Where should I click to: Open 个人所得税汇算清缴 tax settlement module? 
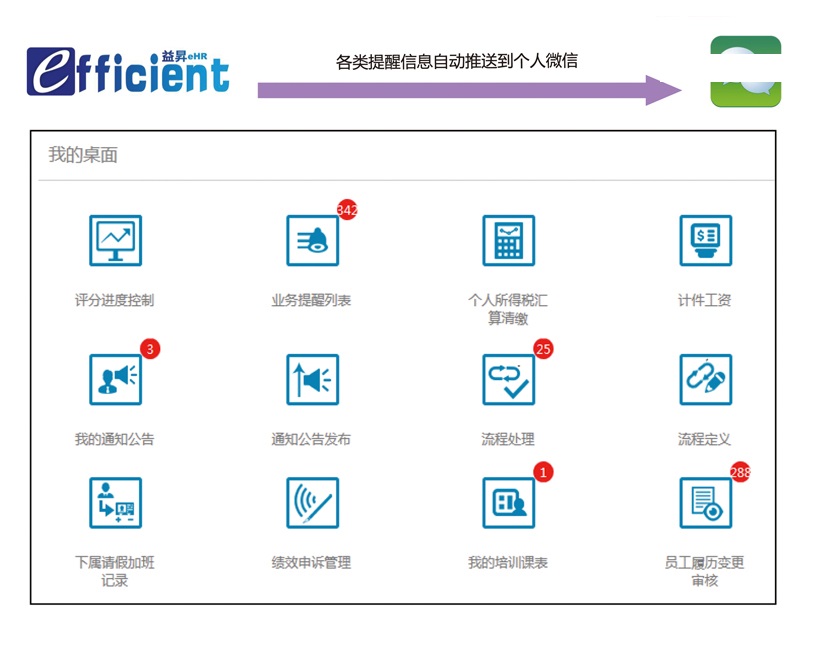508,240
